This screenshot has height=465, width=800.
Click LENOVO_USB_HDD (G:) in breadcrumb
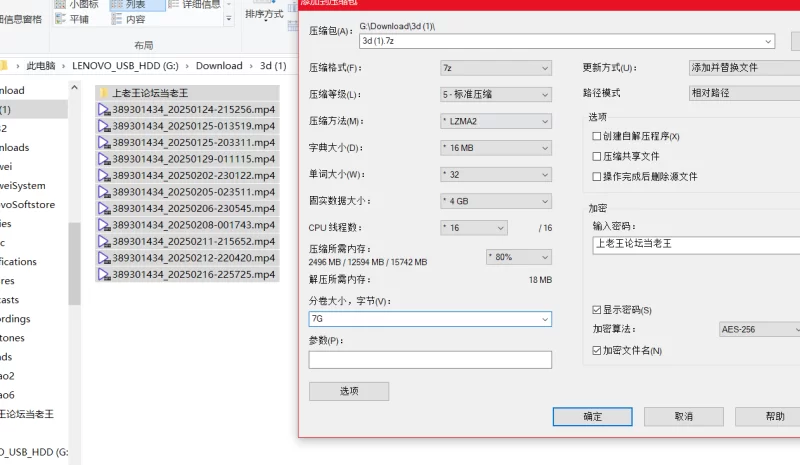click(x=126, y=66)
